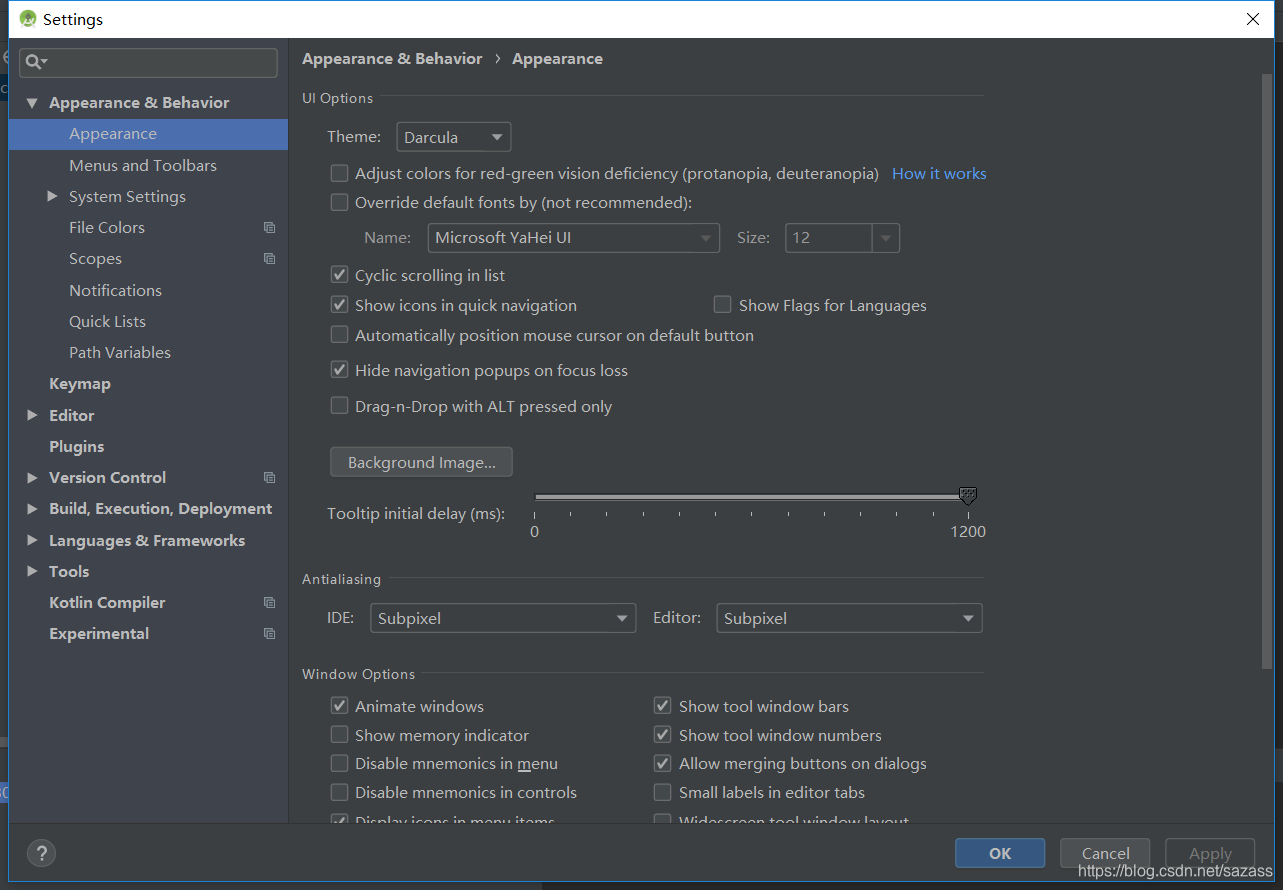Open the font Name dropdown

574,238
